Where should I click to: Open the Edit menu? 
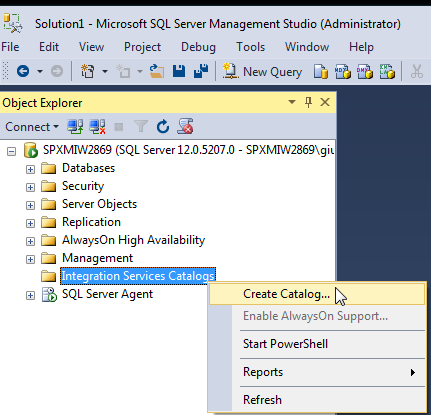pos(49,47)
